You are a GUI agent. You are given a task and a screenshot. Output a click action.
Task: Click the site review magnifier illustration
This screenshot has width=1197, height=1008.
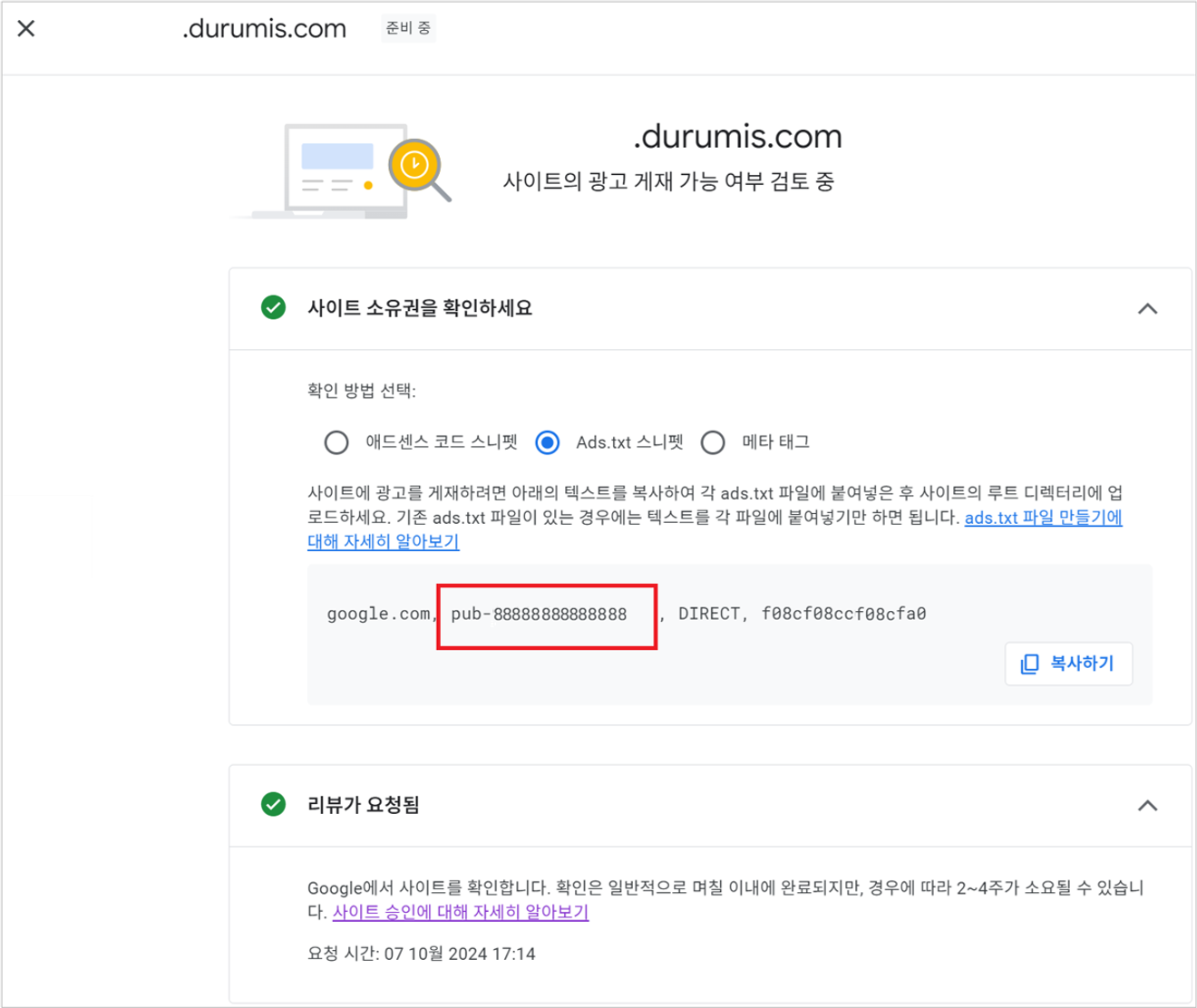420,170
